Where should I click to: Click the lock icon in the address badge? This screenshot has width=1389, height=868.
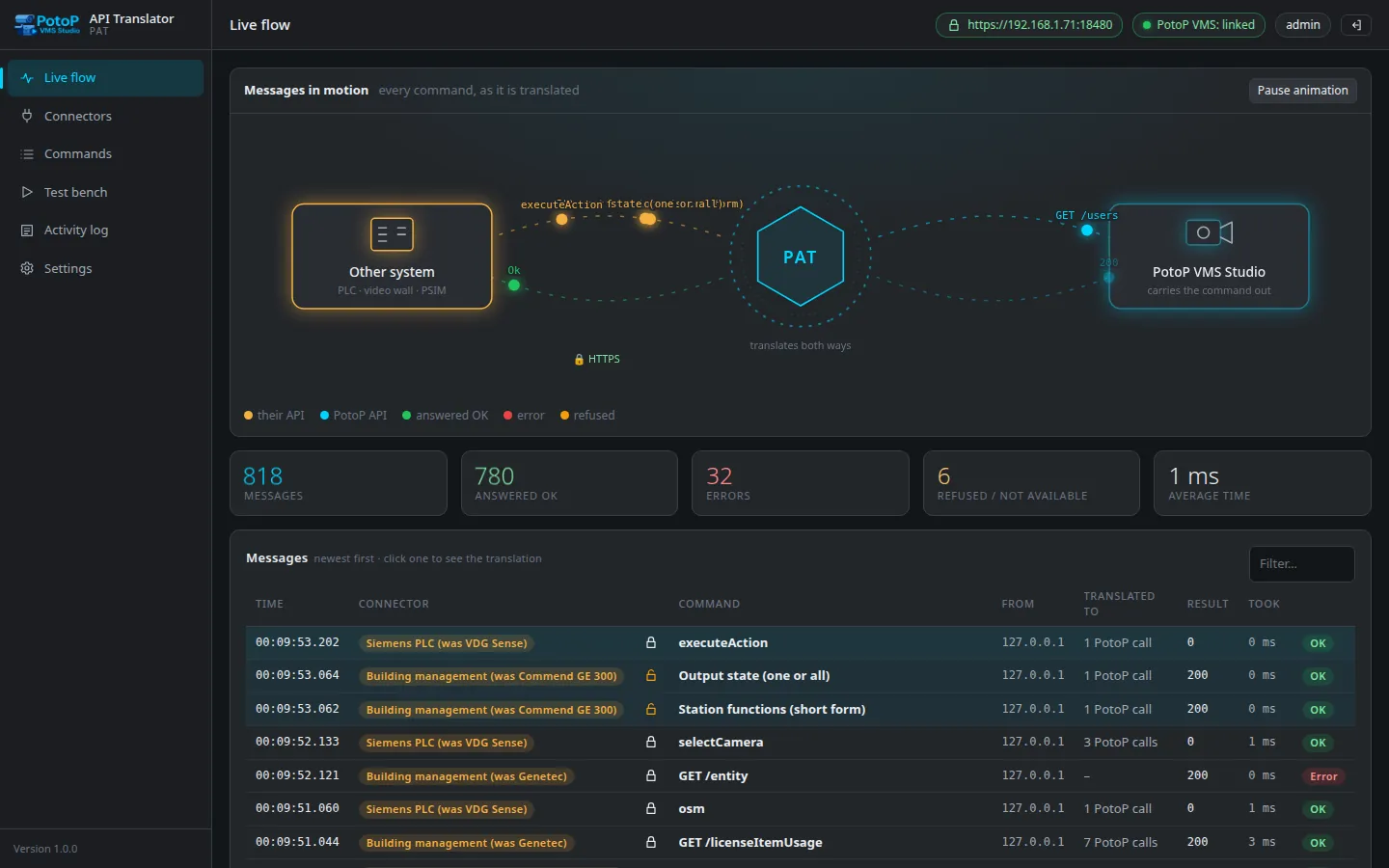[954, 25]
